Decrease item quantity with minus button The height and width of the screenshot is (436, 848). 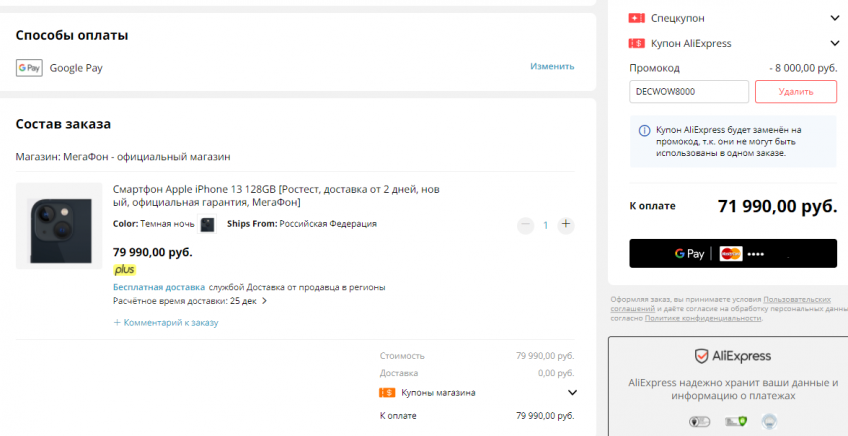(x=525, y=225)
